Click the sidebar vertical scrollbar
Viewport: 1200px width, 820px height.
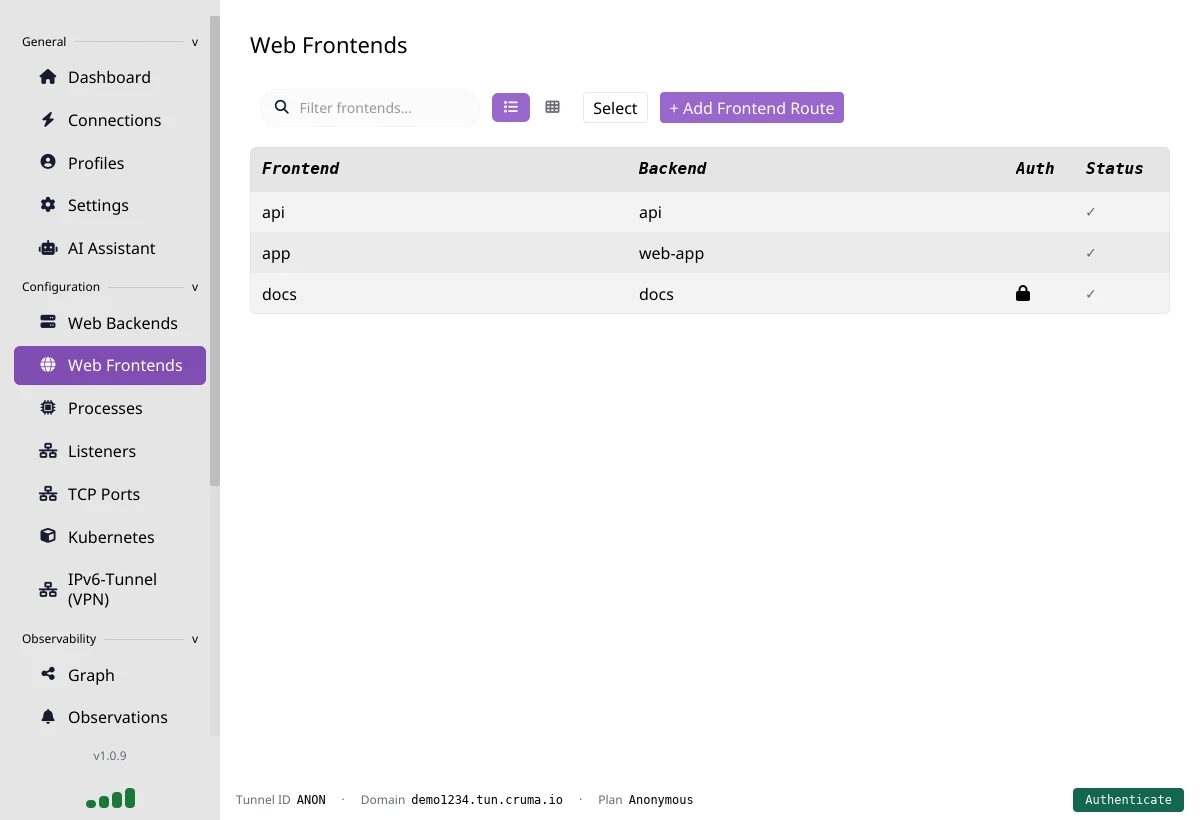(x=214, y=250)
